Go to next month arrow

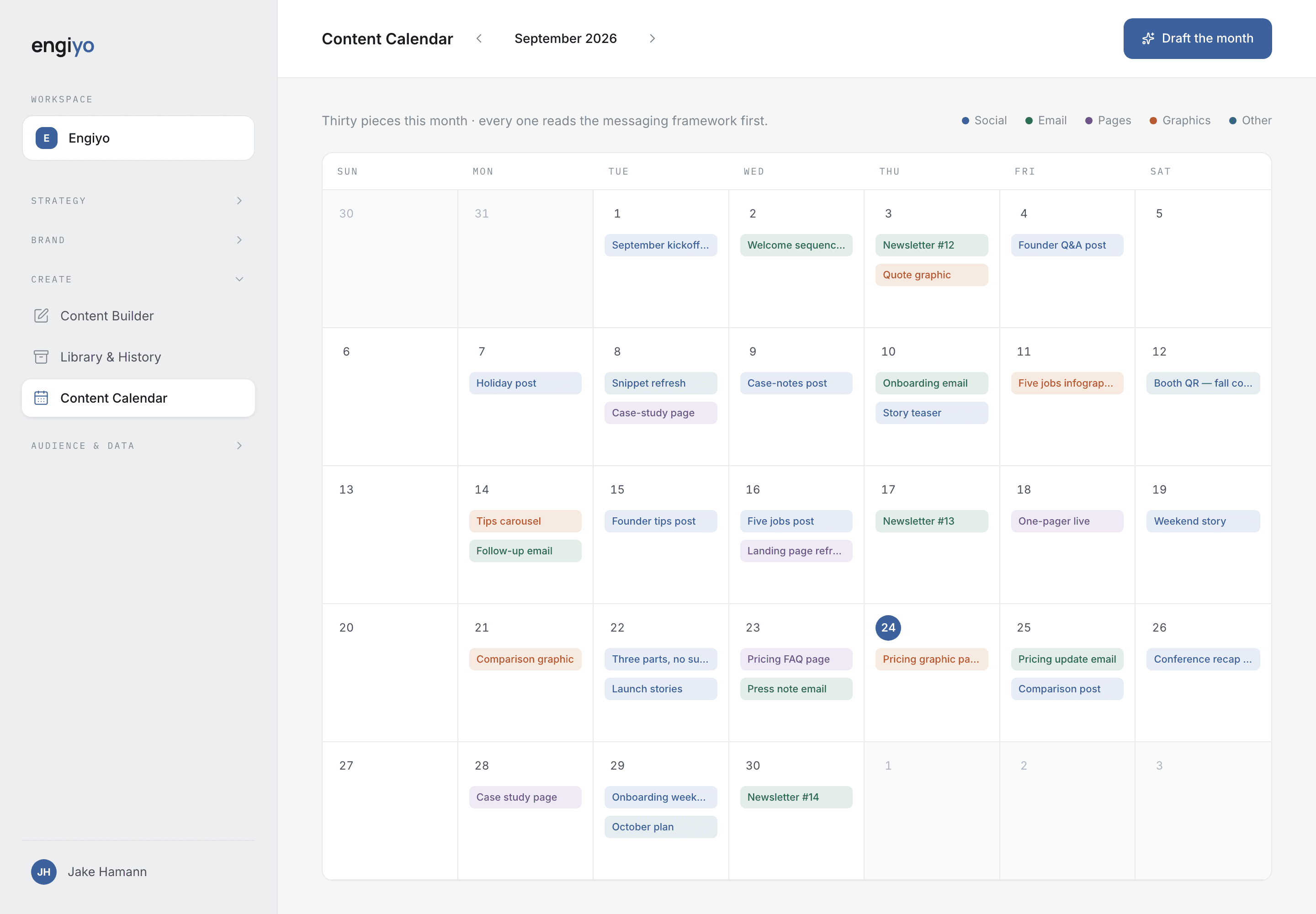(x=652, y=38)
